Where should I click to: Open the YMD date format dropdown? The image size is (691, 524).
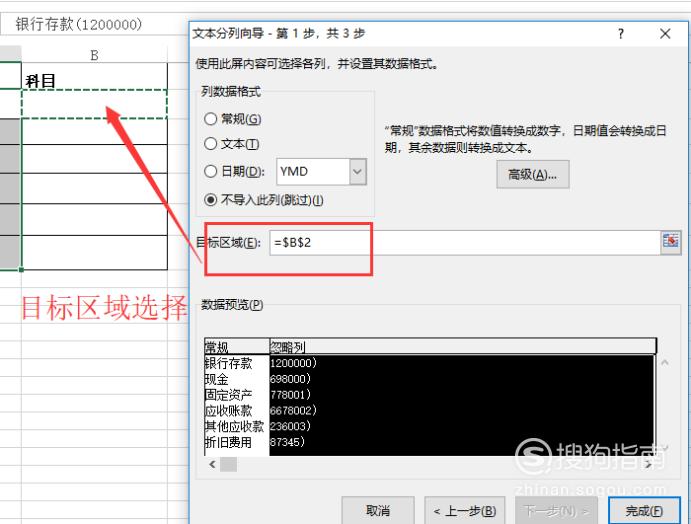click(x=357, y=171)
